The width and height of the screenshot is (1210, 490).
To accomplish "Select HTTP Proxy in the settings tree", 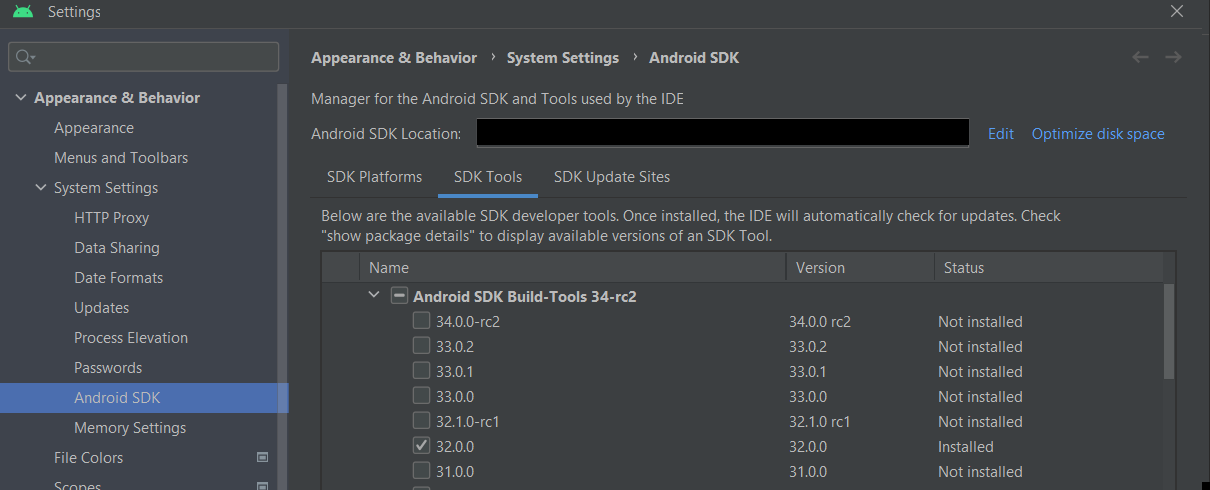I will 112,218.
